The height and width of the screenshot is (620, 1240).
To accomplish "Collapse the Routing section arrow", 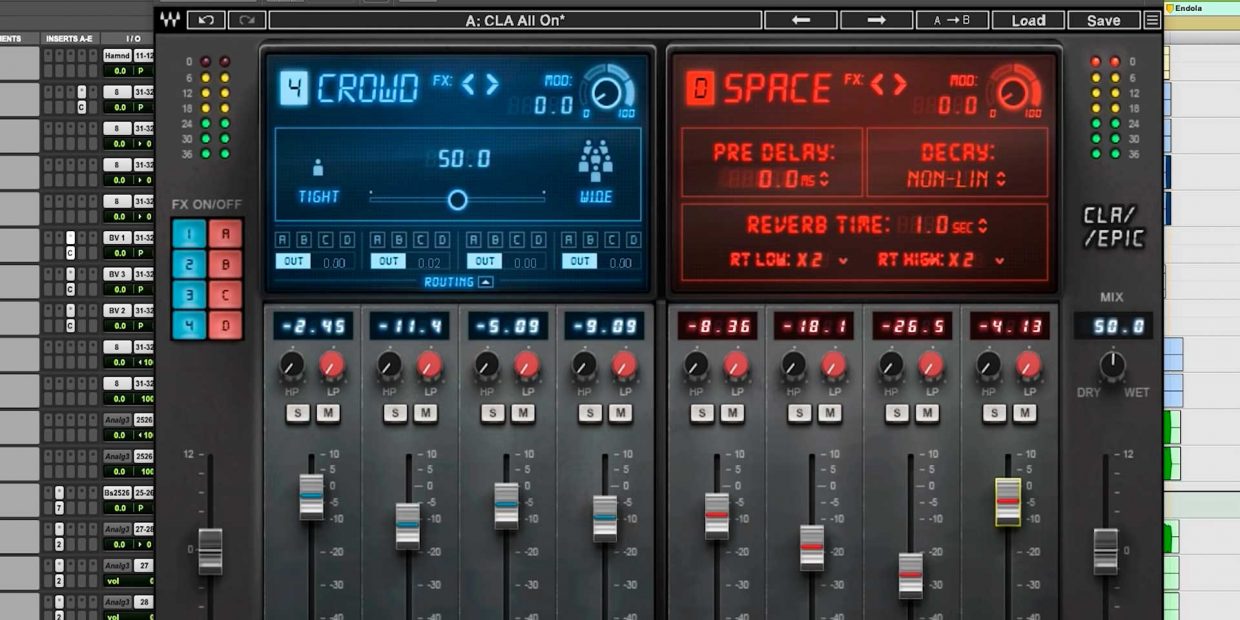I will pyautogui.click(x=485, y=282).
